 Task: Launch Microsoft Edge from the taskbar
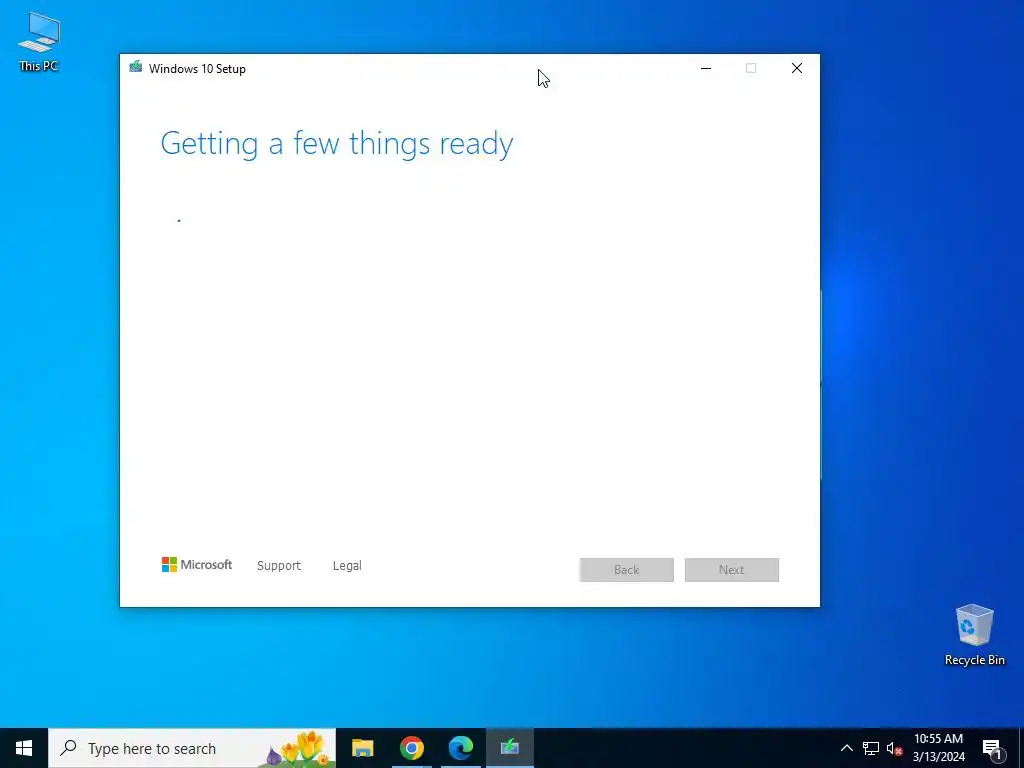coord(461,748)
